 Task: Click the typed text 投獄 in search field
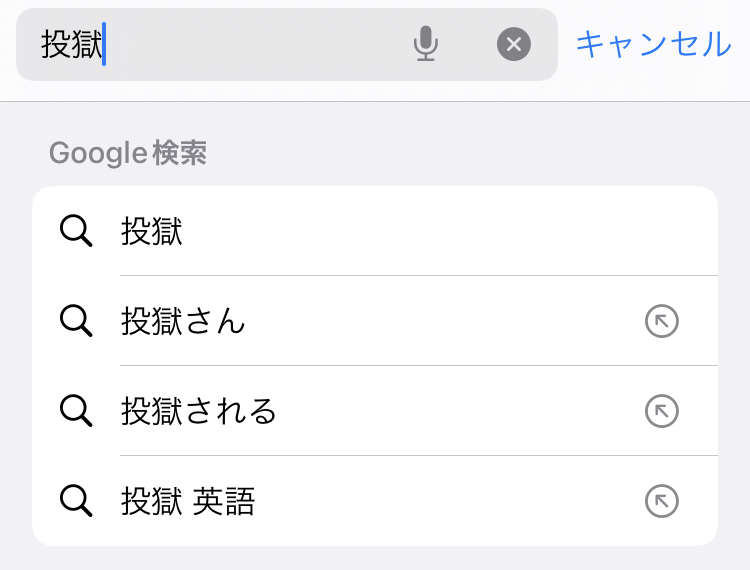pyautogui.click(x=72, y=44)
